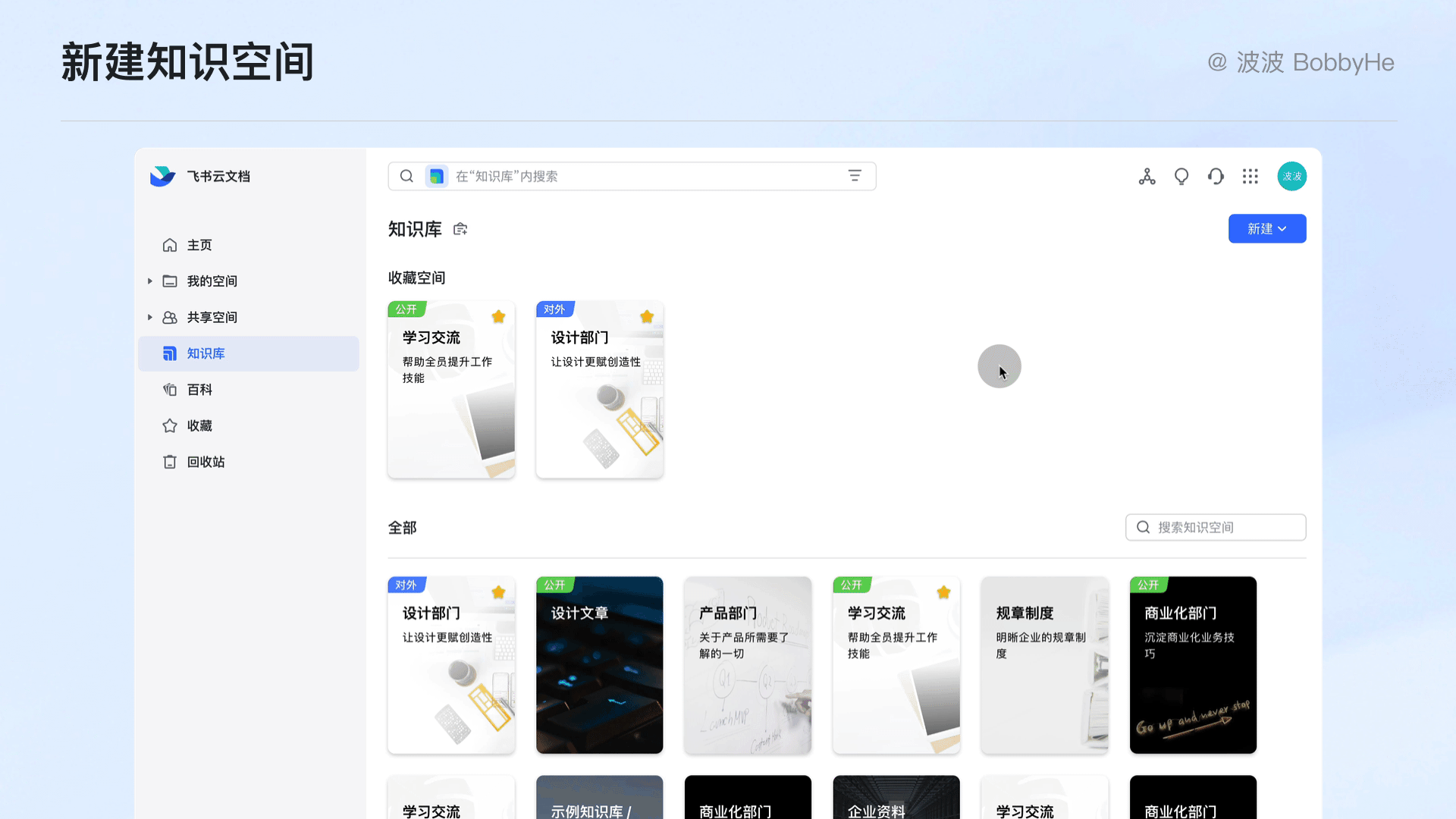1456x819 pixels.
Task: Open the 设计文章 knowledge space card
Action: tap(599, 665)
